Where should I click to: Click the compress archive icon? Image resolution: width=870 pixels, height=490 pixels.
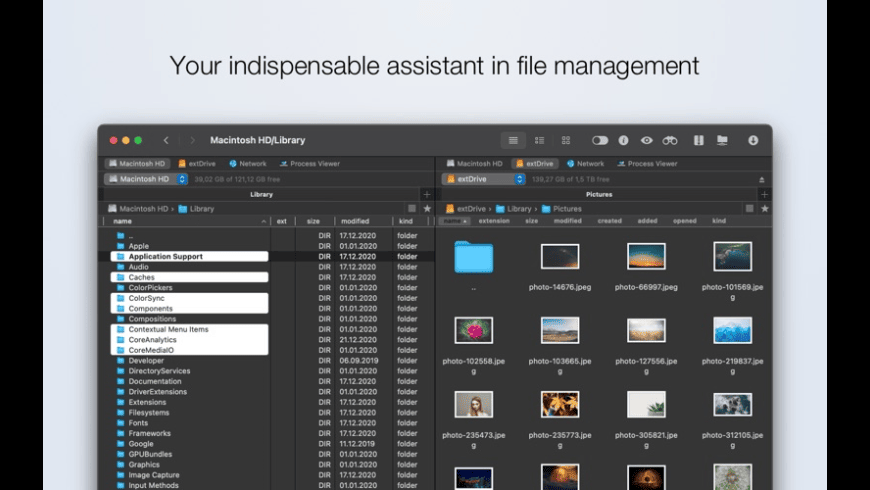(699, 140)
